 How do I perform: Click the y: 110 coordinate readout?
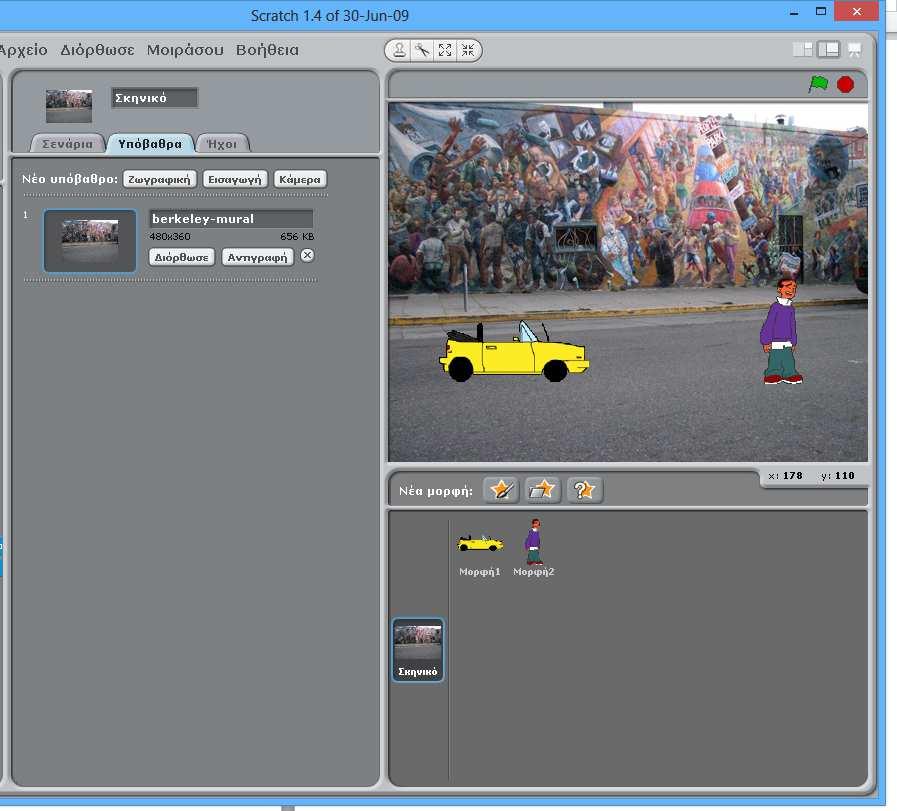(838, 476)
